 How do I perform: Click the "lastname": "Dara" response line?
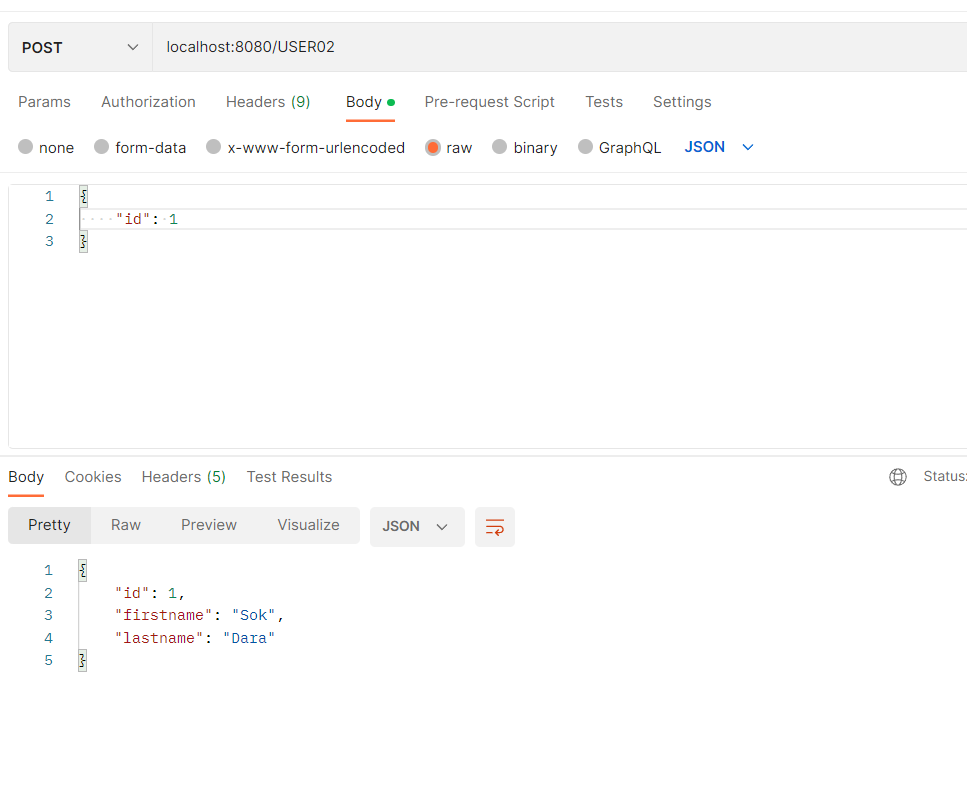195,638
